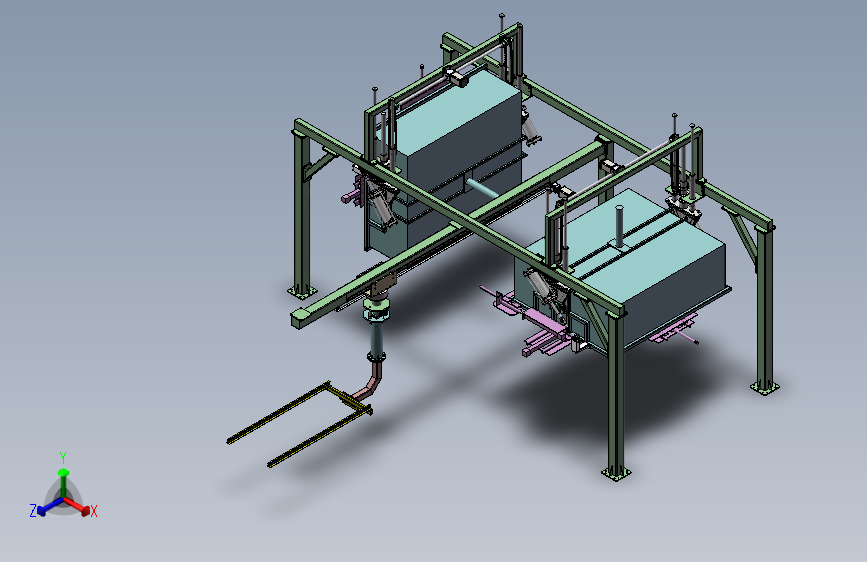Pick the vertical pipe atop the right tank
The width and height of the screenshot is (867, 562).
pos(619,226)
